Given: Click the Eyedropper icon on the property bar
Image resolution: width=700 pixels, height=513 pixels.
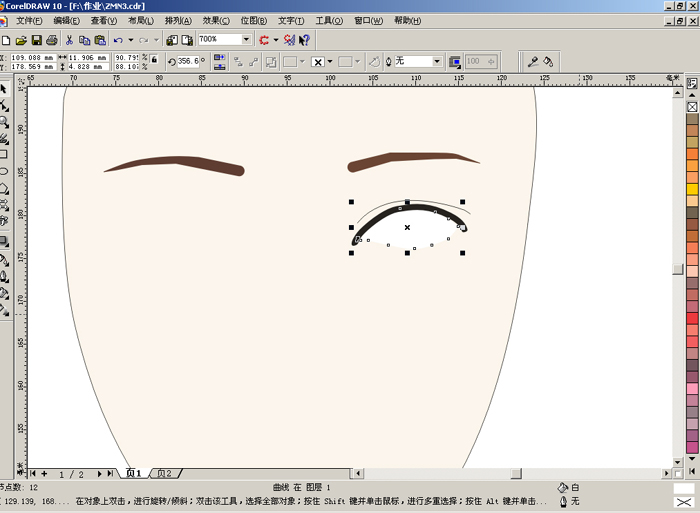Looking at the screenshot, I should click(533, 62).
